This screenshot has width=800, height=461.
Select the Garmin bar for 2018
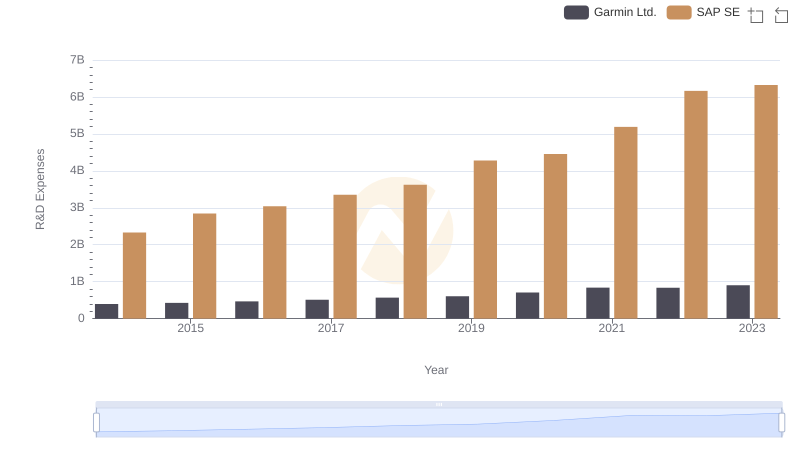pyautogui.click(x=387, y=308)
